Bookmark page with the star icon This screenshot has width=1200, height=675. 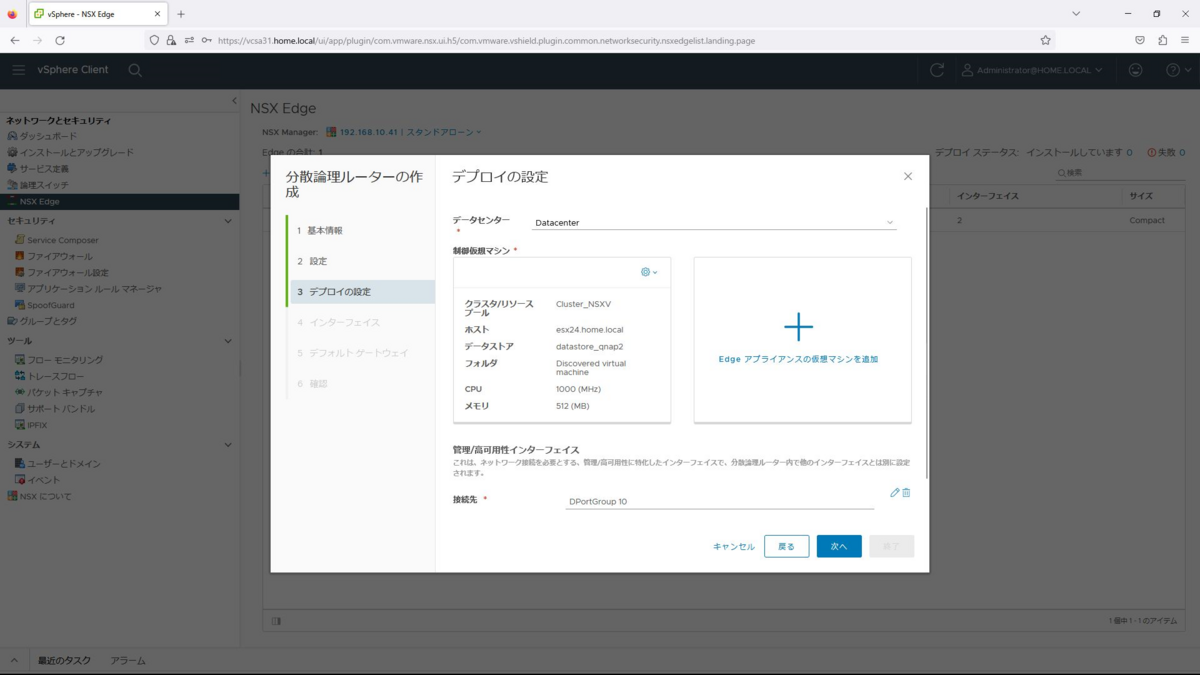point(1045,40)
